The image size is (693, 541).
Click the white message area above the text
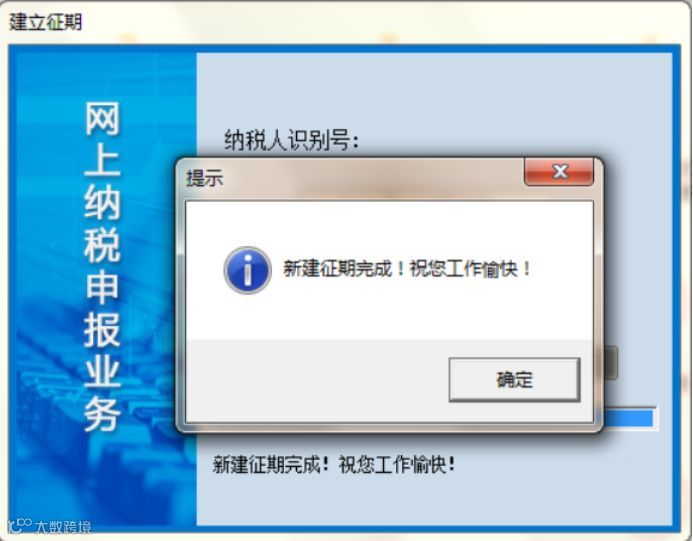(x=389, y=223)
